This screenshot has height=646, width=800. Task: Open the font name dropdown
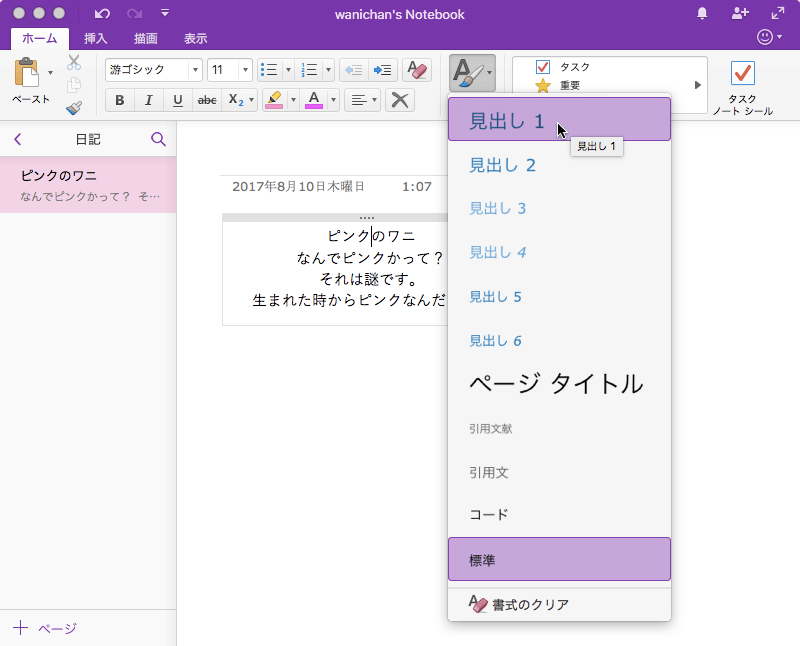[195, 70]
